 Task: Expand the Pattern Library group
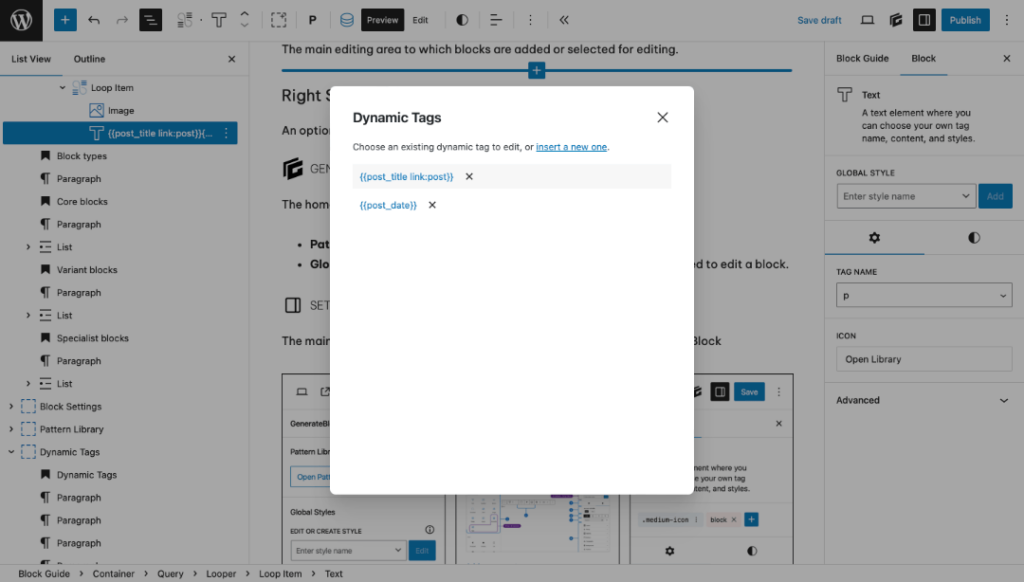pyautogui.click(x=11, y=429)
